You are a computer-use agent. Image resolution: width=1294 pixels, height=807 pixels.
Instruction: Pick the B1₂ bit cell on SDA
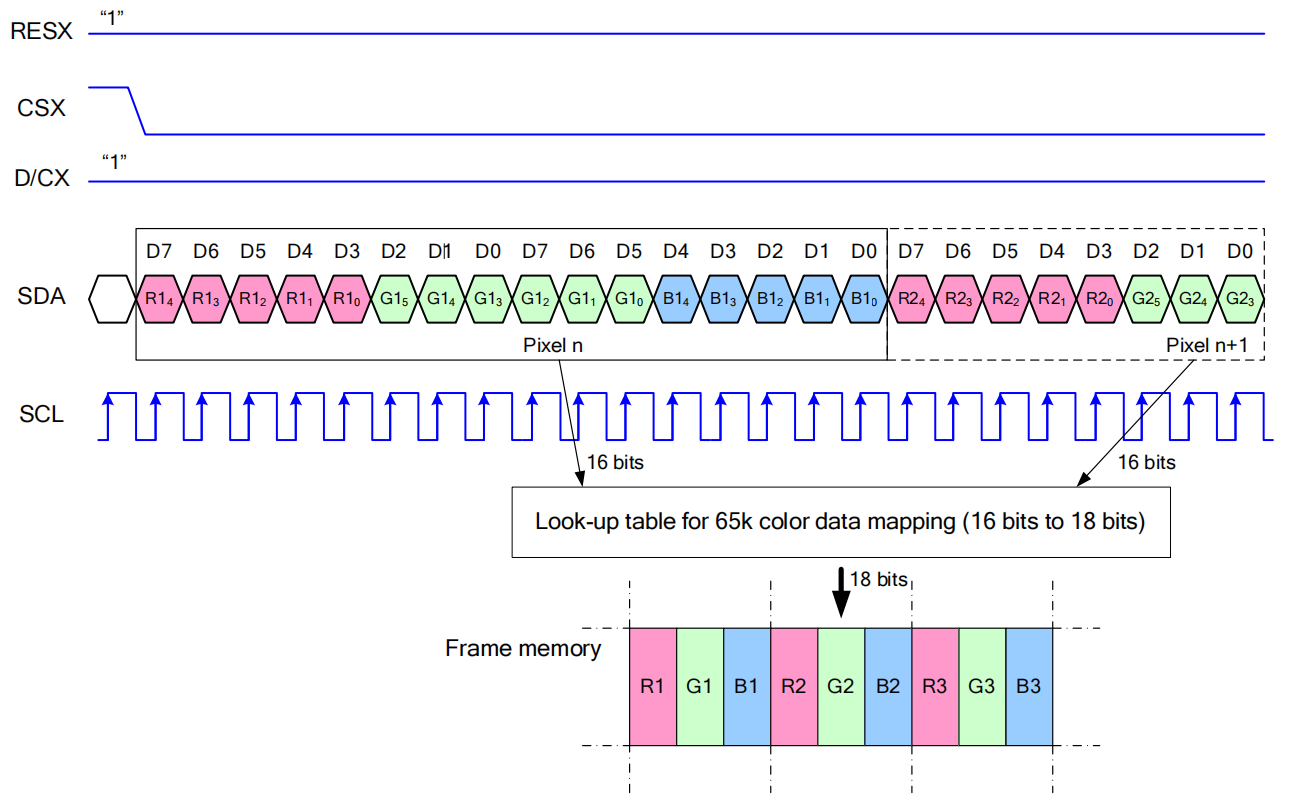pos(770,298)
